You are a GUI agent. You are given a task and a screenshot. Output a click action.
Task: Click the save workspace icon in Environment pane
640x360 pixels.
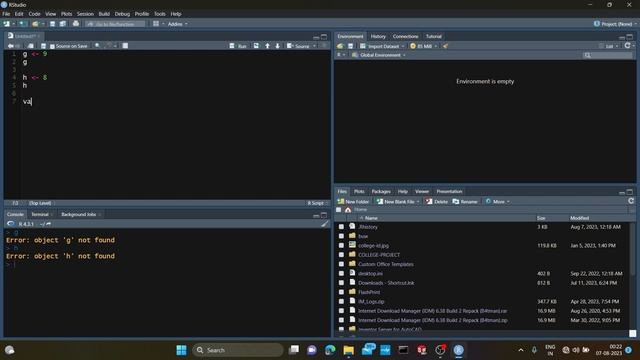350,46
